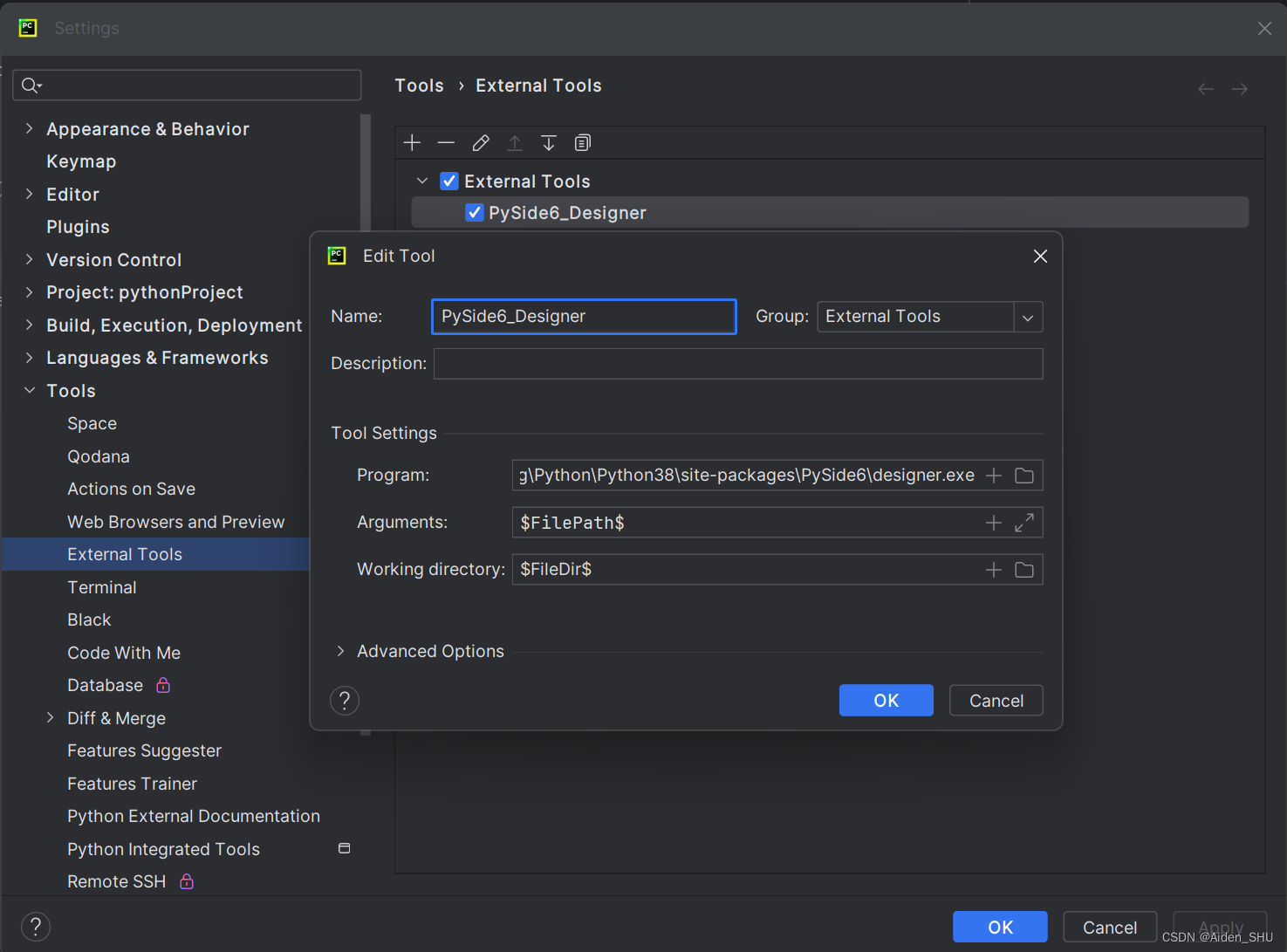Select Space under Tools

[92, 423]
